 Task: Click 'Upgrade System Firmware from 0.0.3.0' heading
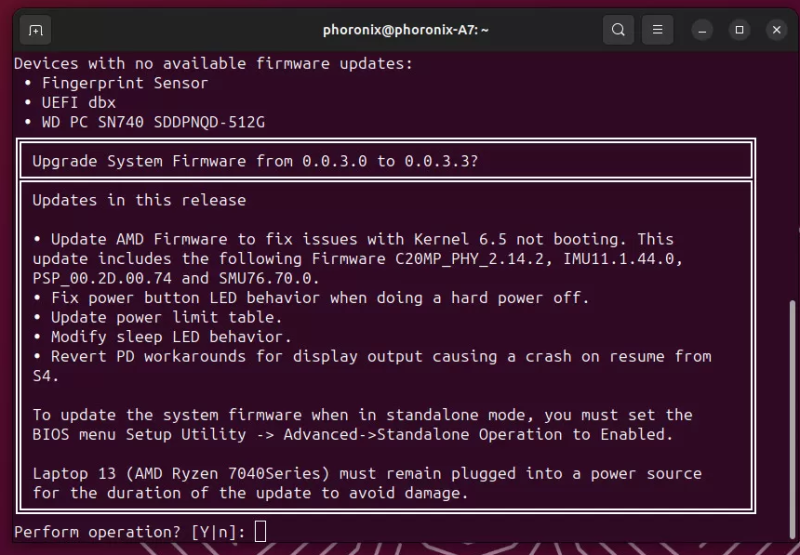(255, 161)
